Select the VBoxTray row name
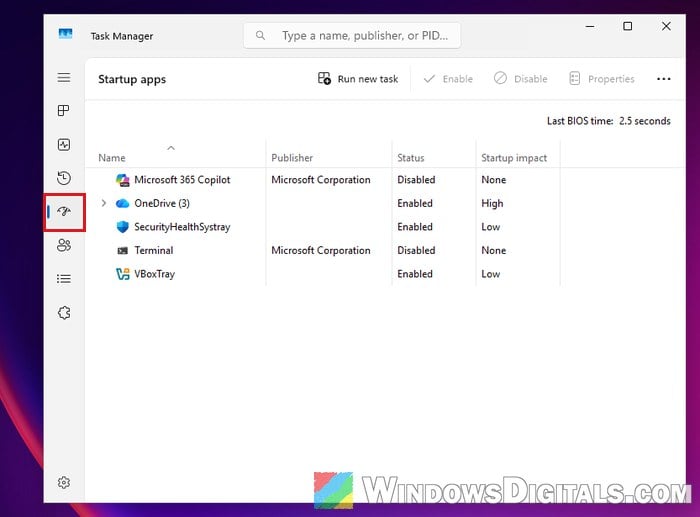The width and height of the screenshot is (700, 517). (x=154, y=274)
